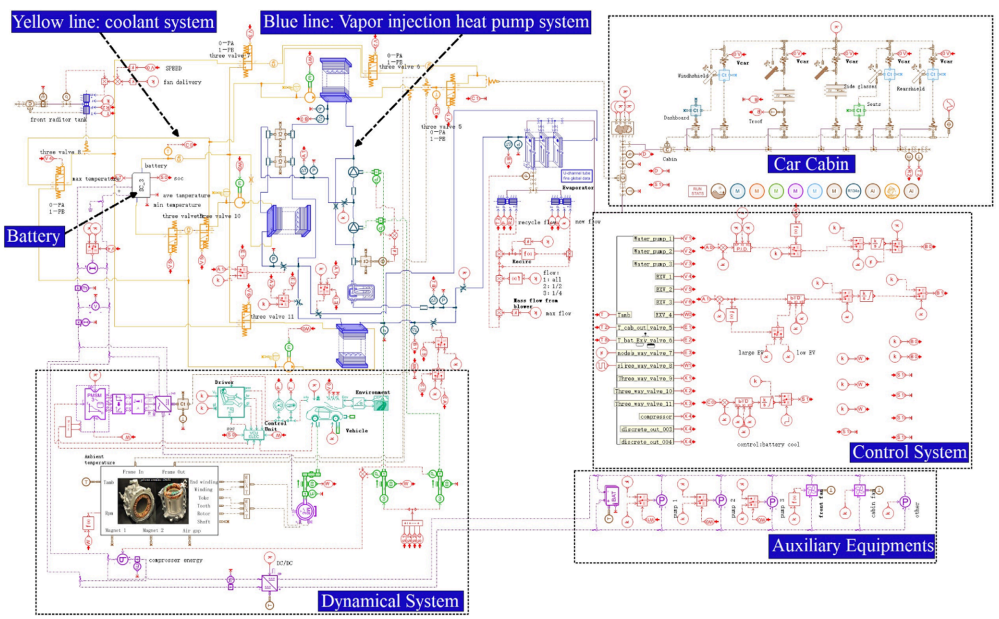The image size is (999, 619).
Task: Select the front radiator tank component
Action: [x=86, y=104]
